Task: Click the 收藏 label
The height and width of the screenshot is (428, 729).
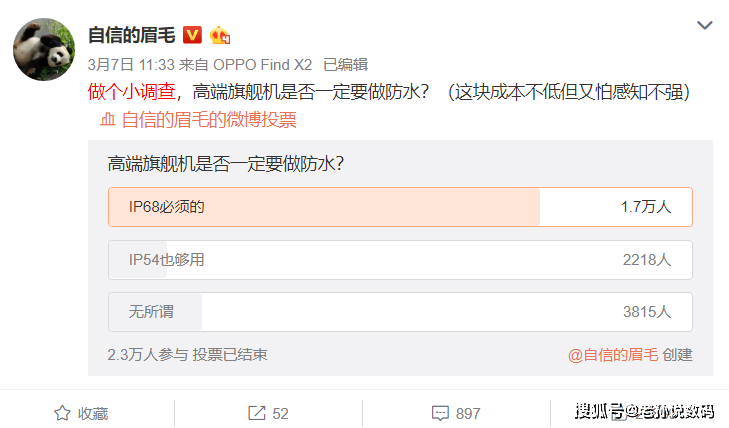Action: pyautogui.click(x=93, y=413)
